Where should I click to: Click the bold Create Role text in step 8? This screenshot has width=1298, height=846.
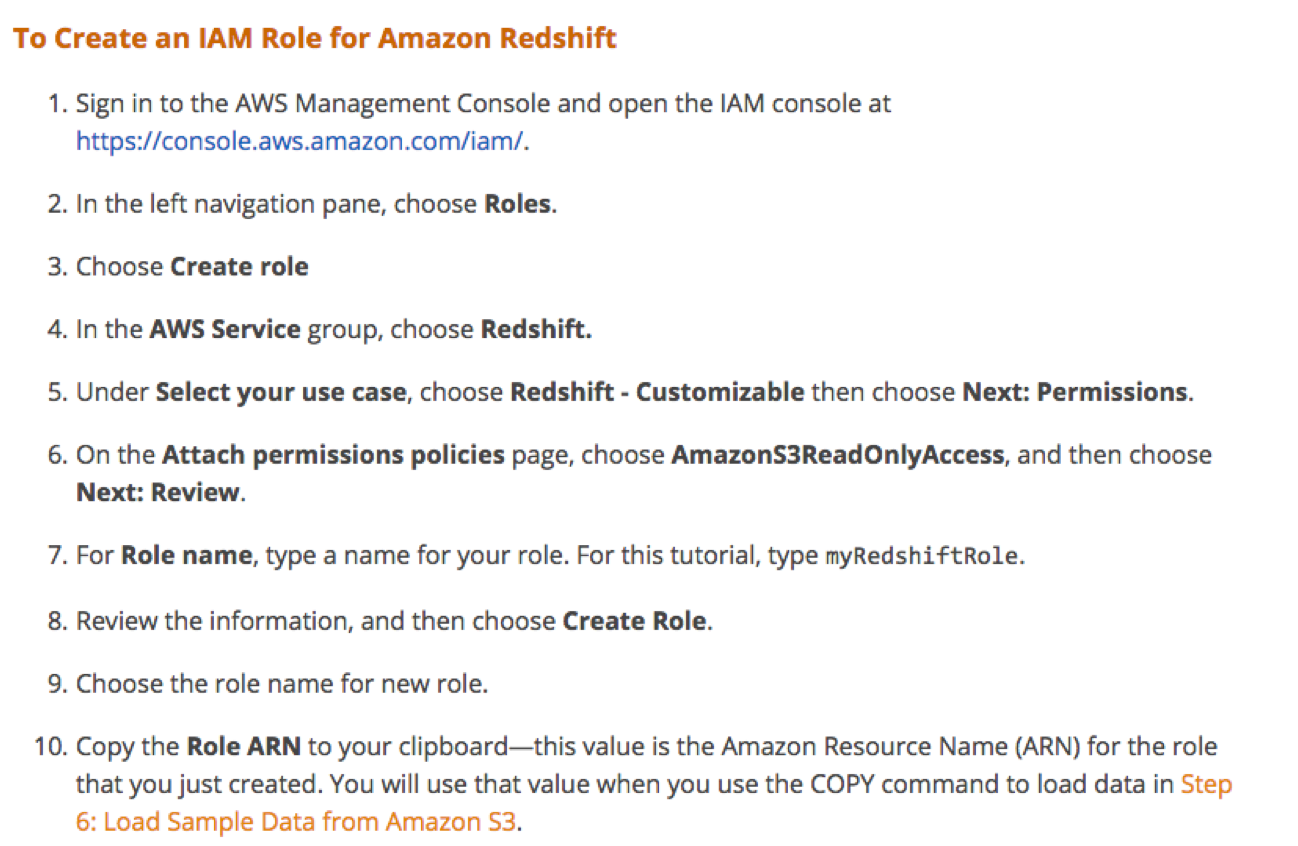click(635, 621)
